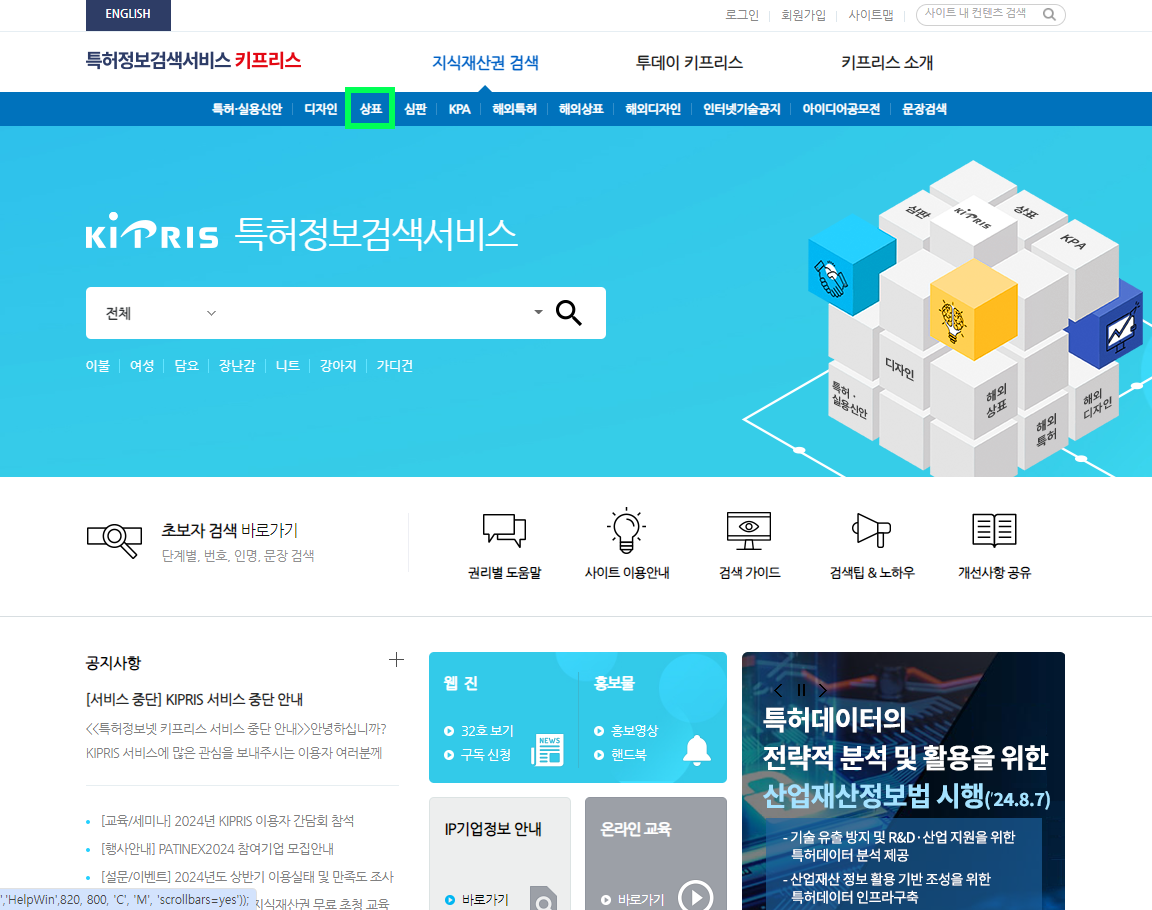Click the 홍보물 bell icon

pos(696,750)
